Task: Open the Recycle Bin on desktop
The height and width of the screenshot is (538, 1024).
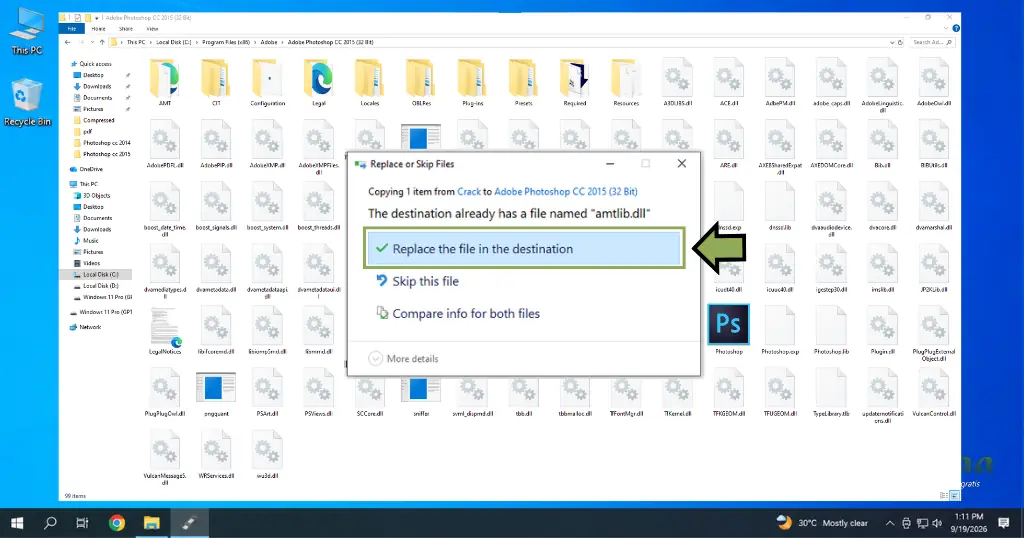Action: coord(27,103)
